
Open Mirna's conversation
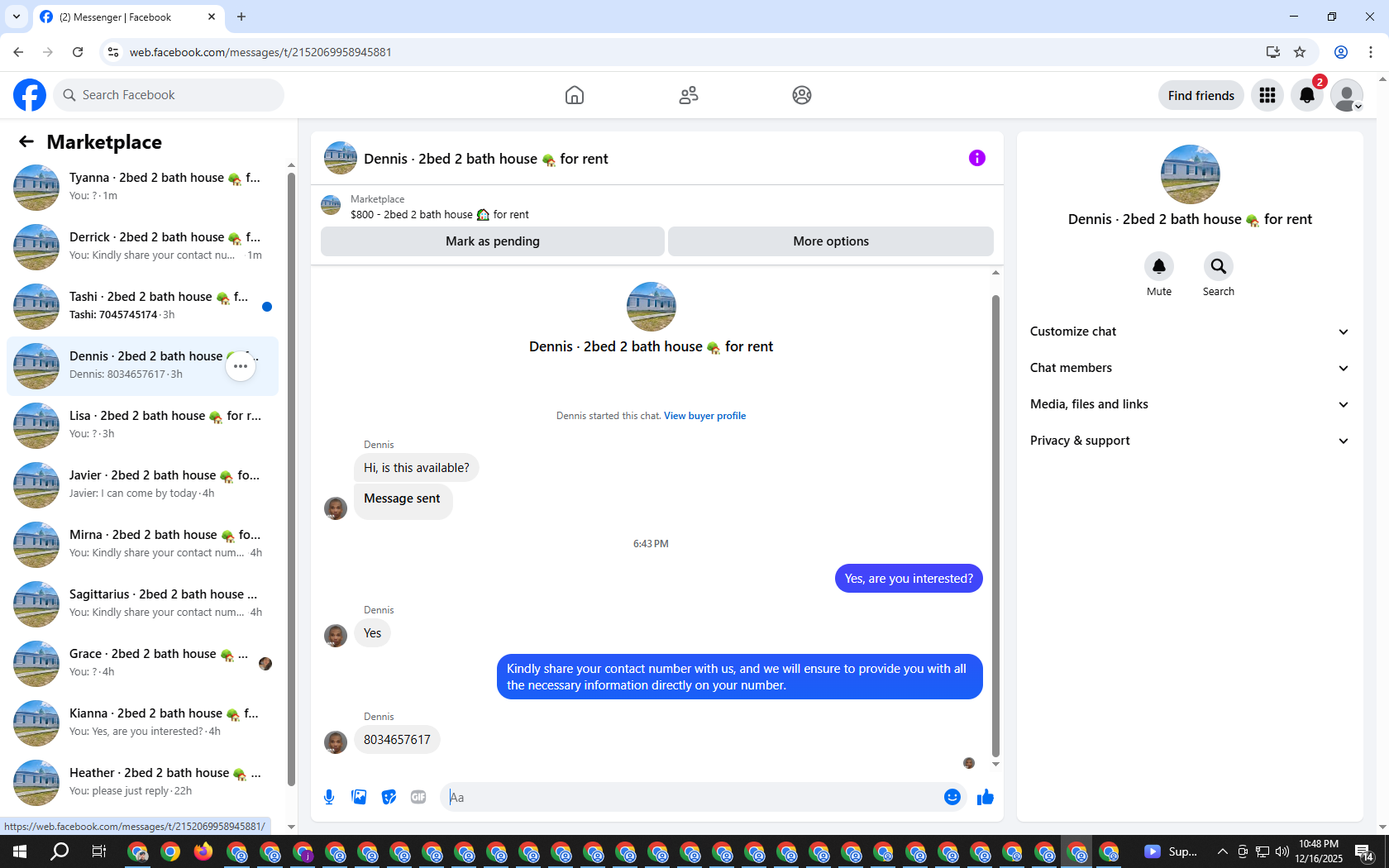[x=142, y=545]
